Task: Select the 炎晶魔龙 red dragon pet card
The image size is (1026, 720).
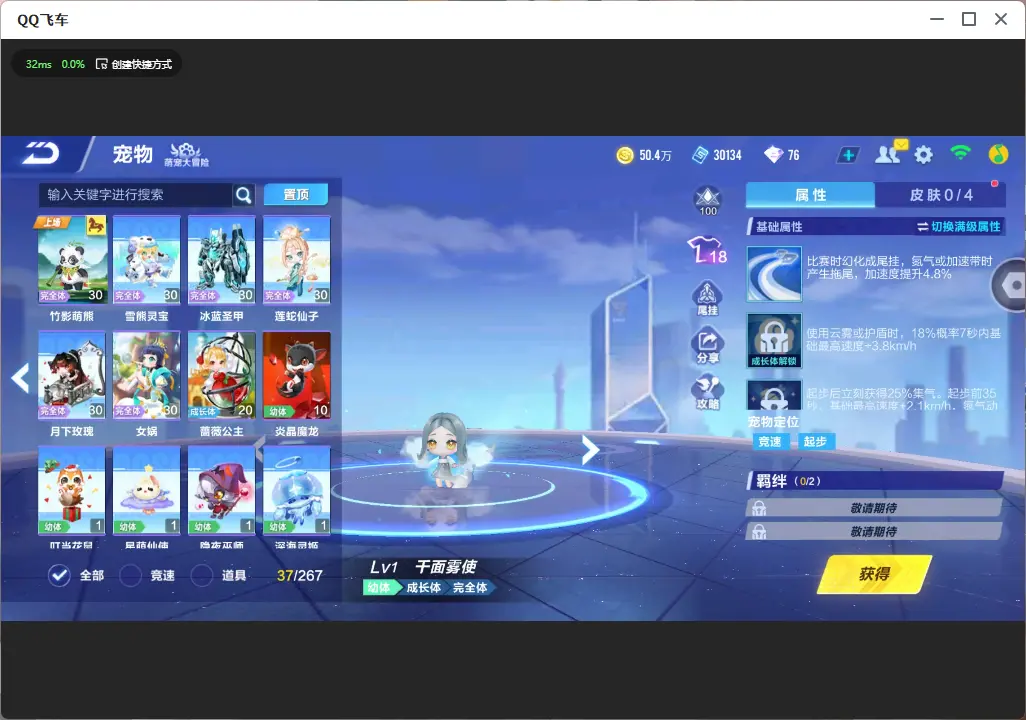Action: tap(296, 375)
